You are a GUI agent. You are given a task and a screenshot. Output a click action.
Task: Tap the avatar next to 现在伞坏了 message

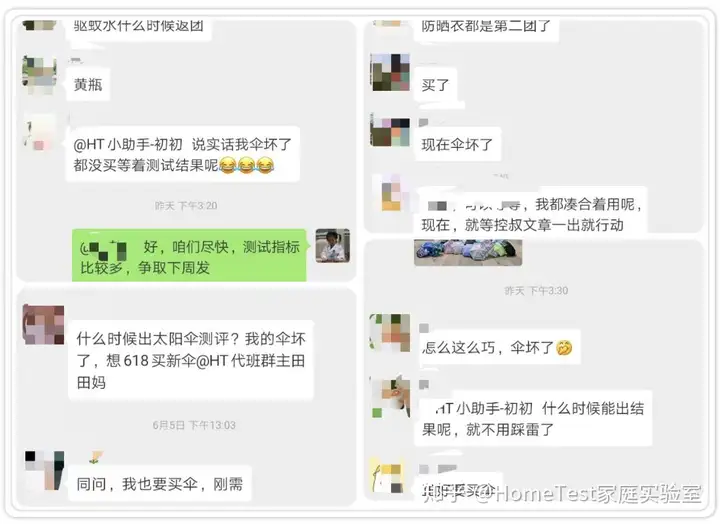[390, 132]
